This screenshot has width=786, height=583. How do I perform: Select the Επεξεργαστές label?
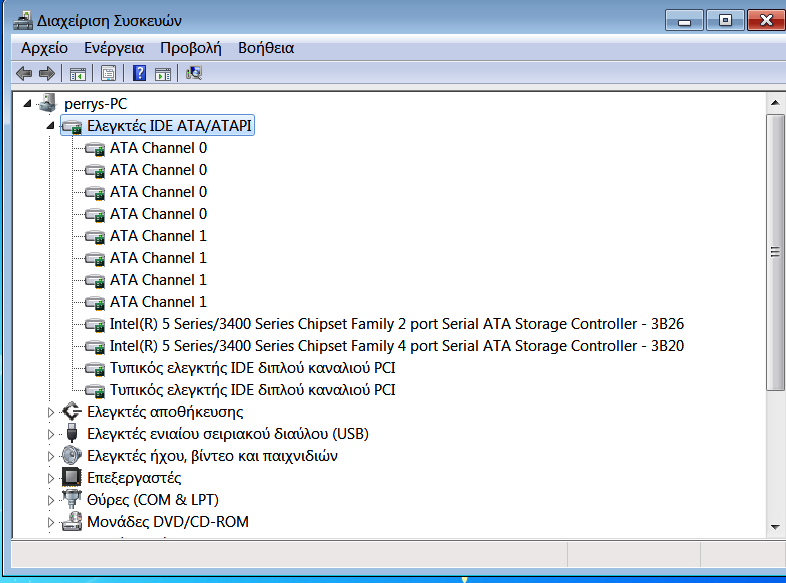(134, 478)
